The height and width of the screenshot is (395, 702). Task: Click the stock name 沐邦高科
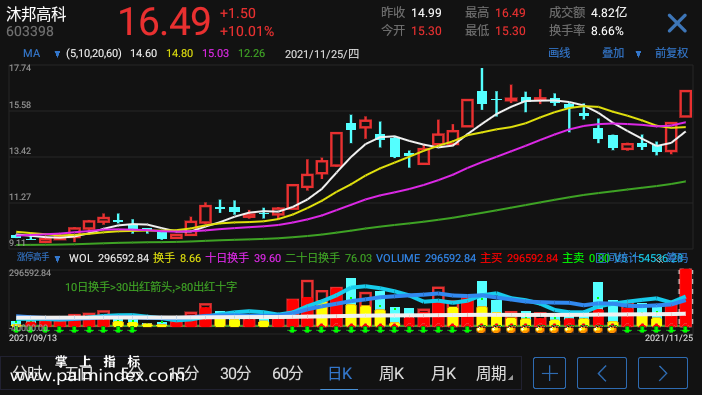[x=36, y=15]
